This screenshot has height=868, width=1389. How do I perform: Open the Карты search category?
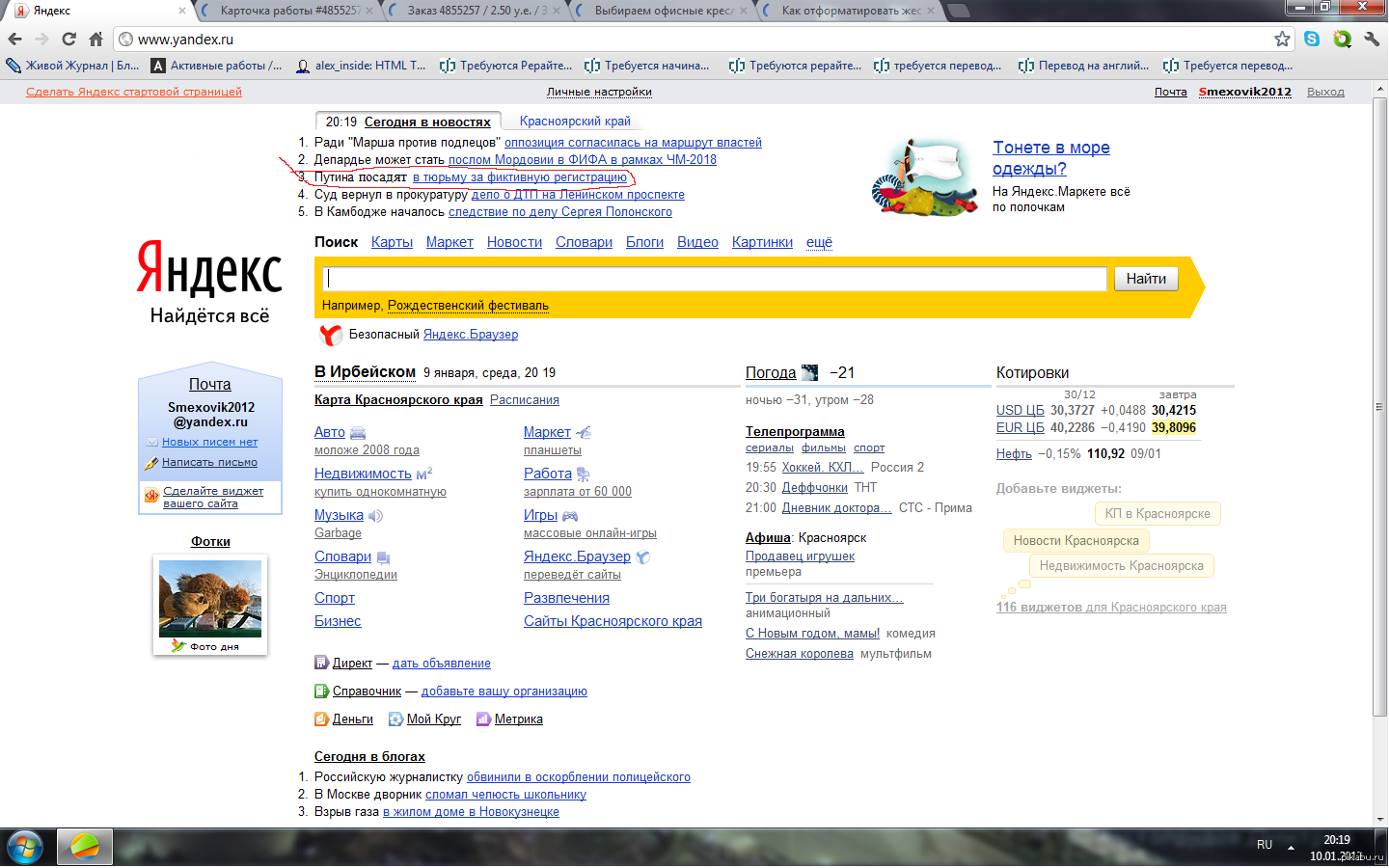[x=392, y=242]
